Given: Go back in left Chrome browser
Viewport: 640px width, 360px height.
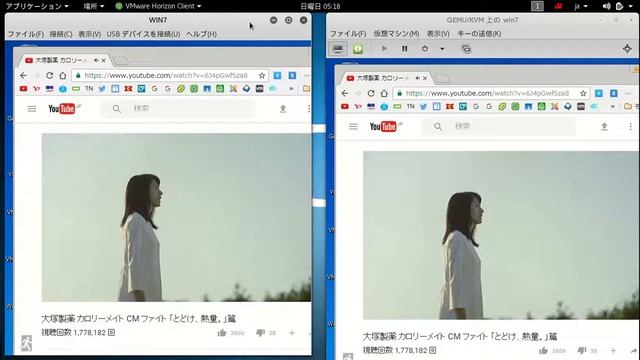Looking at the screenshot, I should coord(23,76).
